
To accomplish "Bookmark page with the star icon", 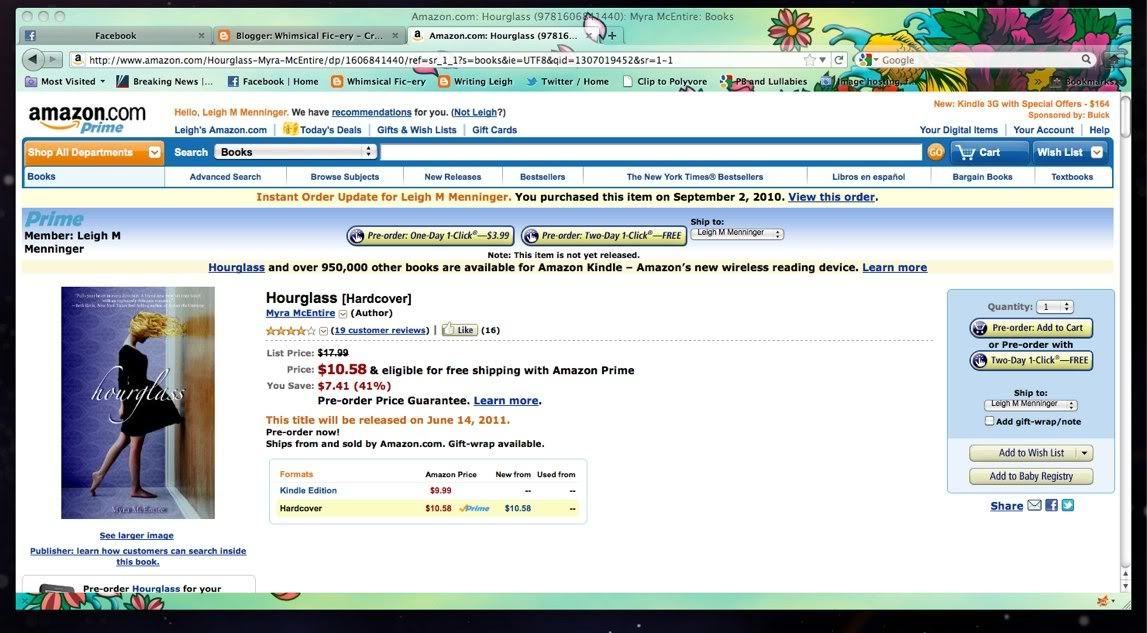I will pos(809,60).
